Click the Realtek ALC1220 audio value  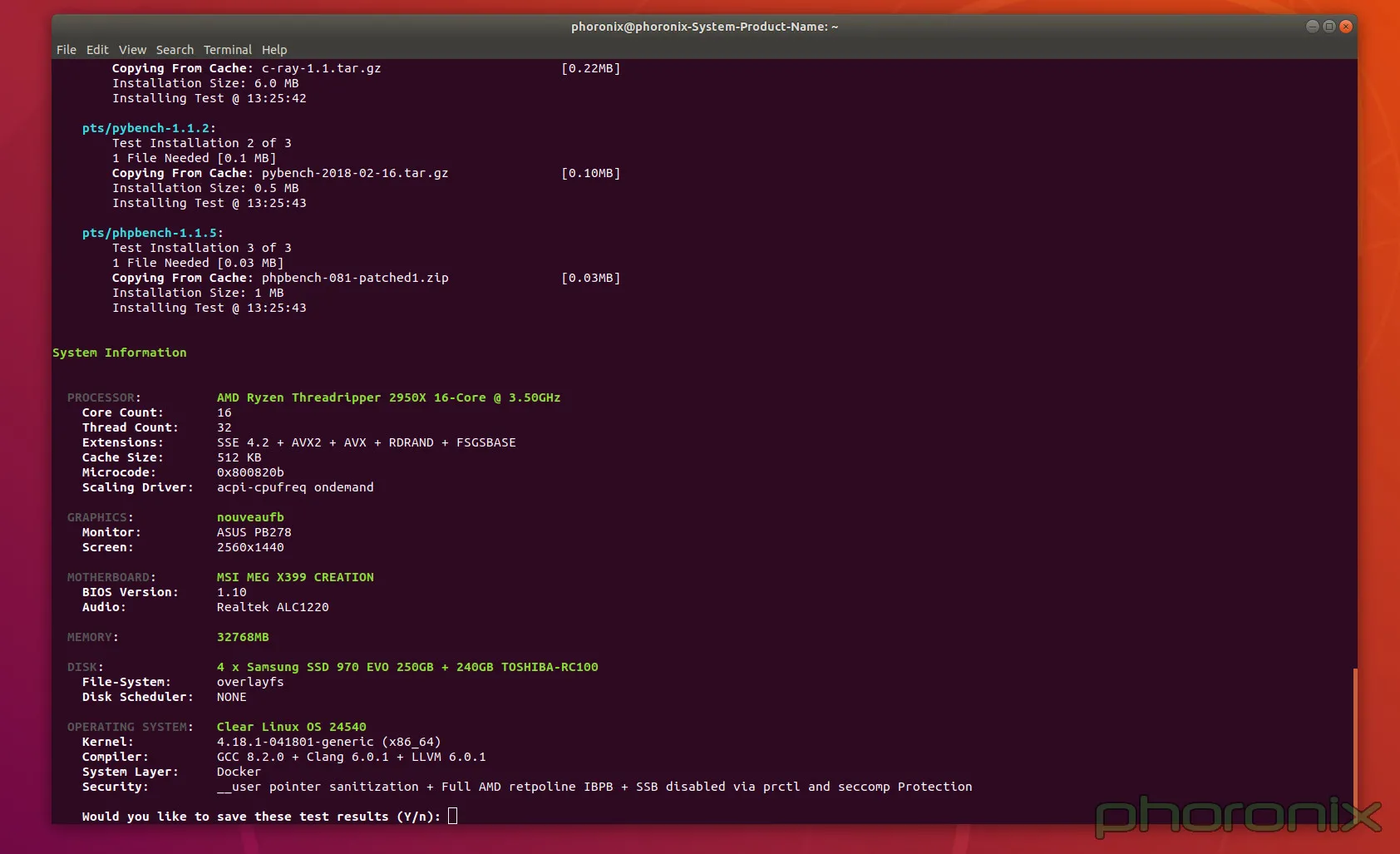coord(273,607)
